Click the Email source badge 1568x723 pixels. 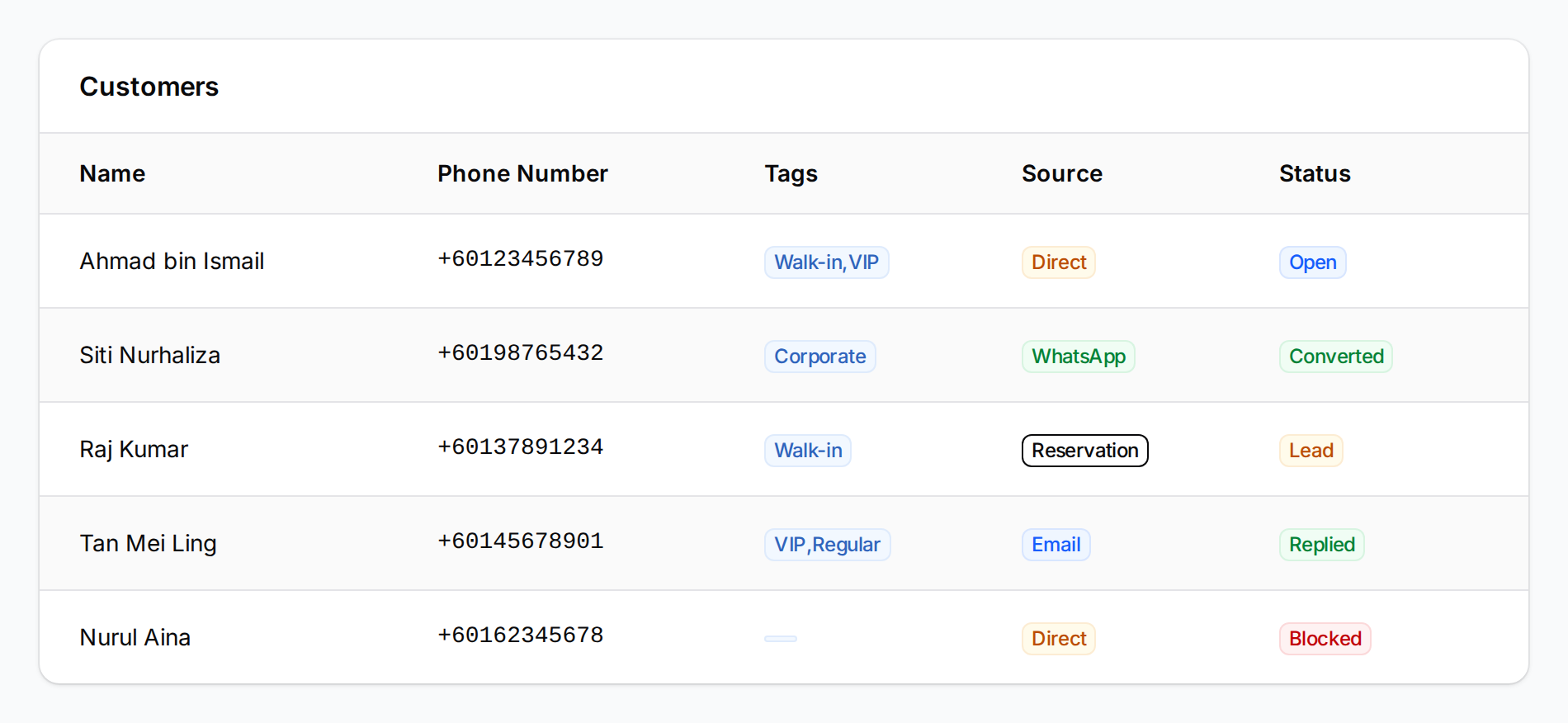[1056, 544]
